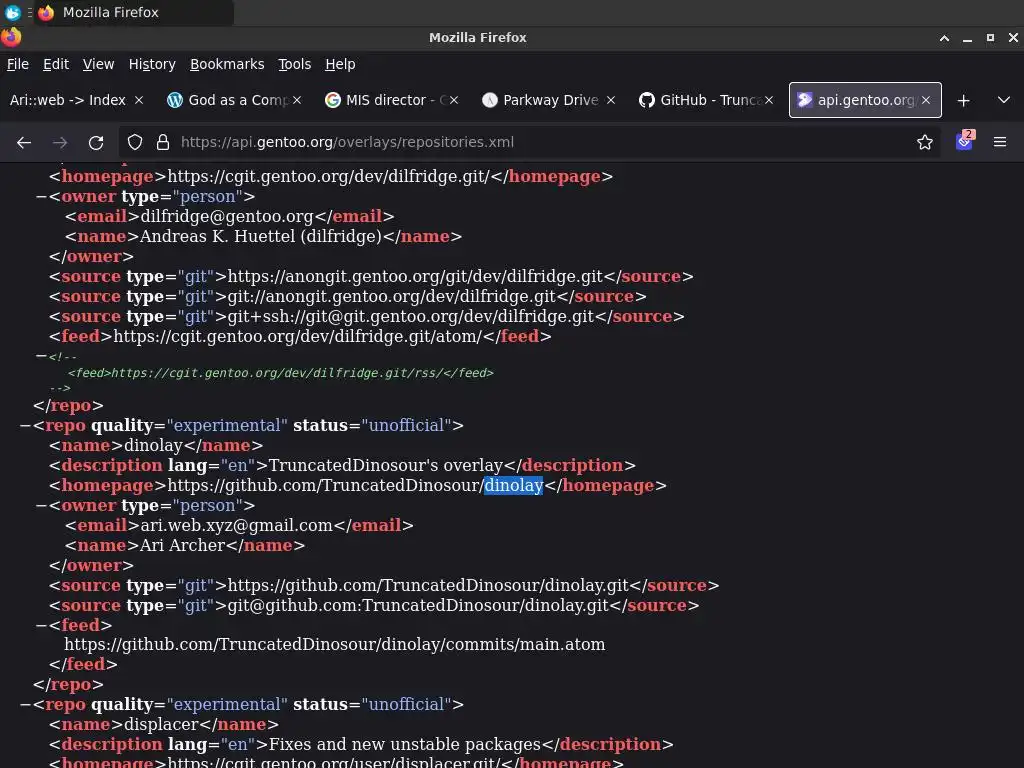
Task: Click the https://github.com/TruncatedDinosaur/dinolay.git source
Action: (428, 585)
